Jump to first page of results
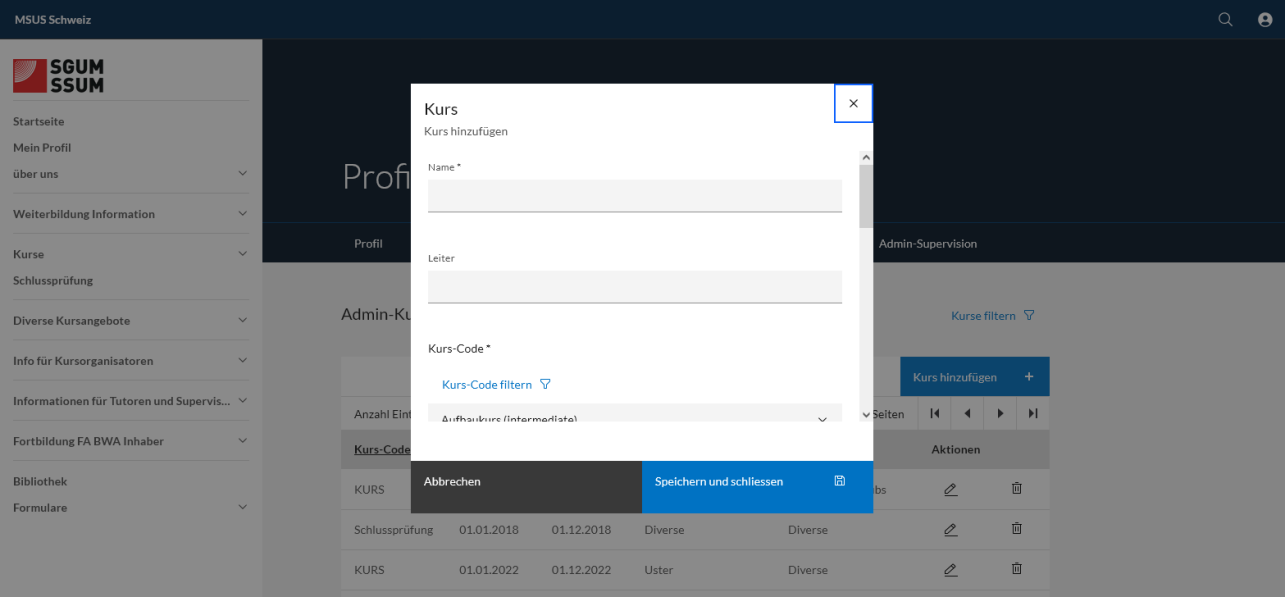Viewport: 1285px width, 597px height. [x=935, y=413]
